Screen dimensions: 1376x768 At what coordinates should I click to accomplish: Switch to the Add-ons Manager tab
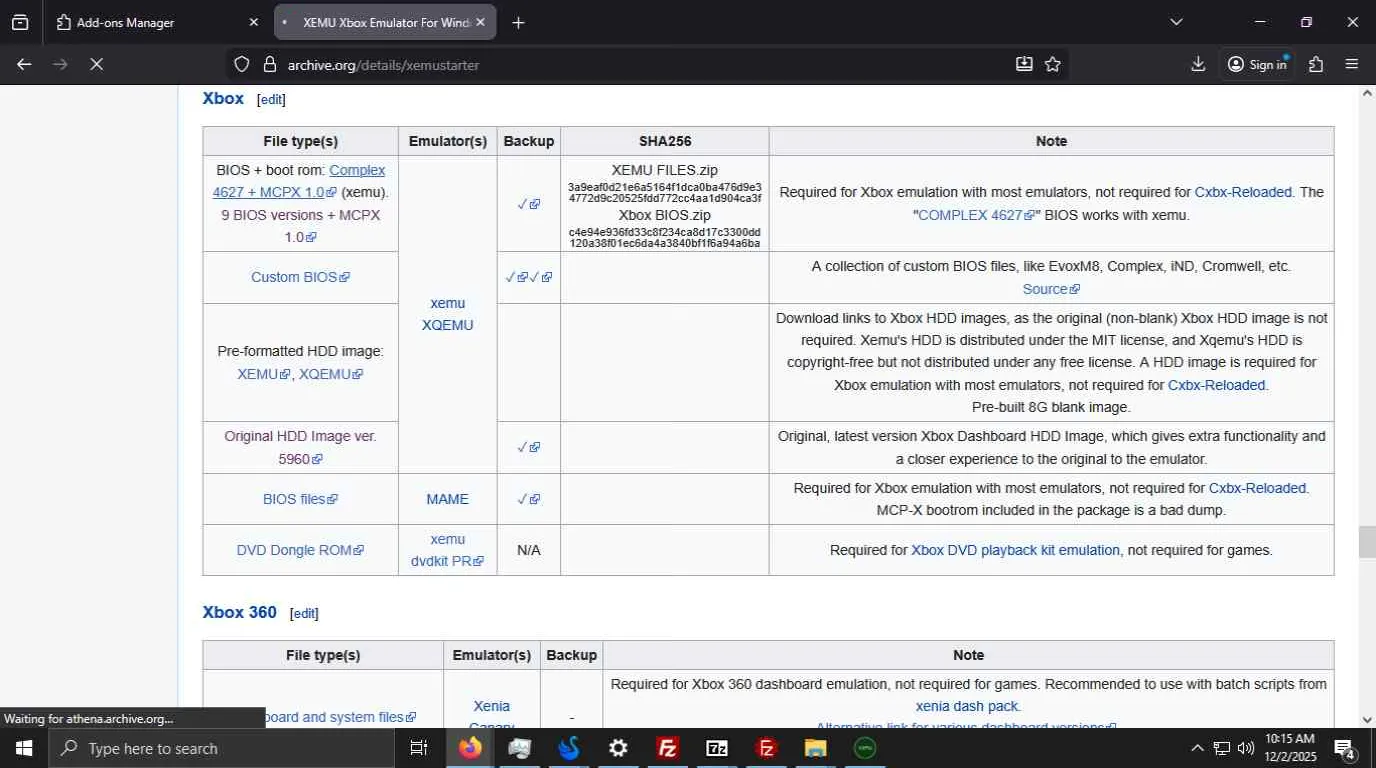tap(158, 22)
